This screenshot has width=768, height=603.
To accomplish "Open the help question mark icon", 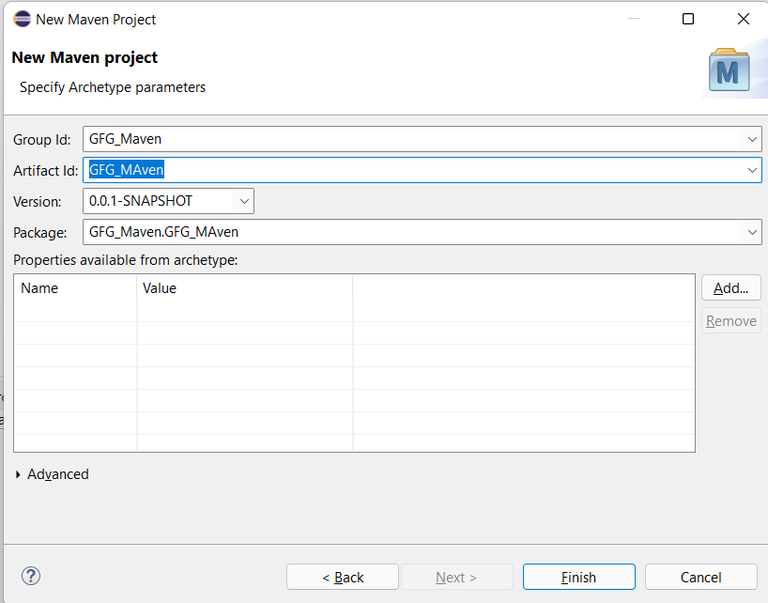I will pyautogui.click(x=31, y=576).
